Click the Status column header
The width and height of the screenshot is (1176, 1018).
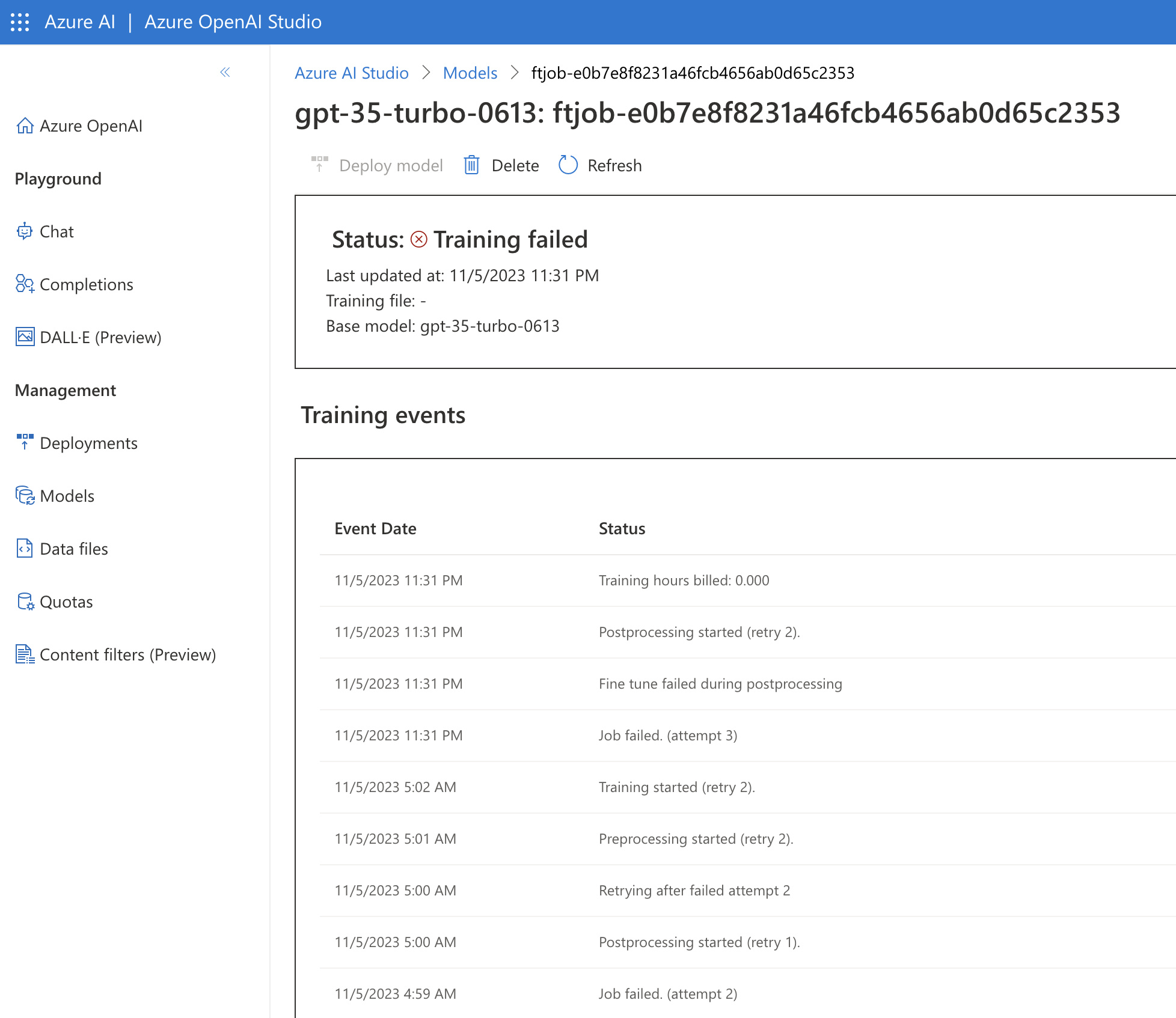[x=622, y=529]
